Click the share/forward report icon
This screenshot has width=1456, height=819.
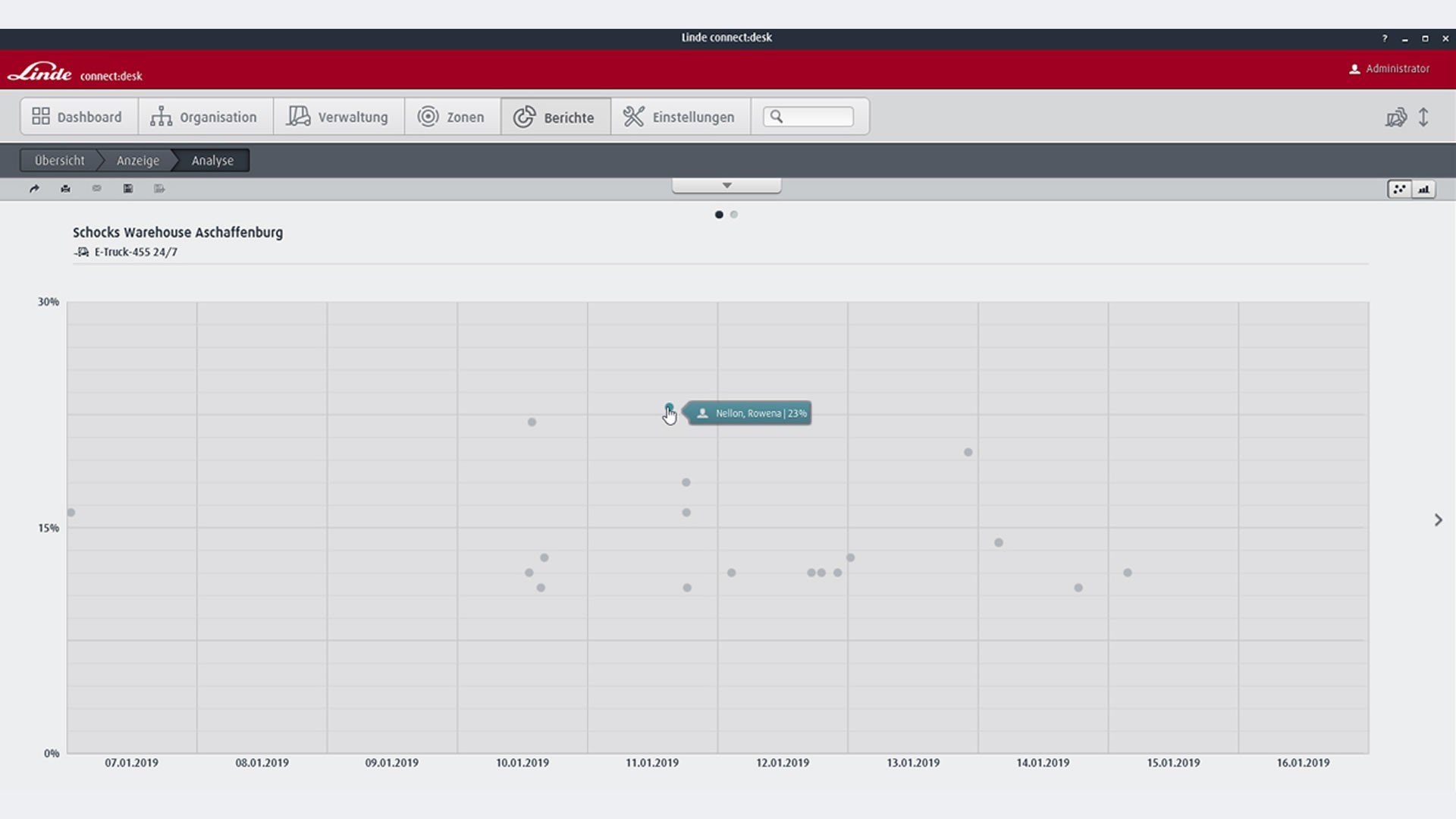point(35,188)
